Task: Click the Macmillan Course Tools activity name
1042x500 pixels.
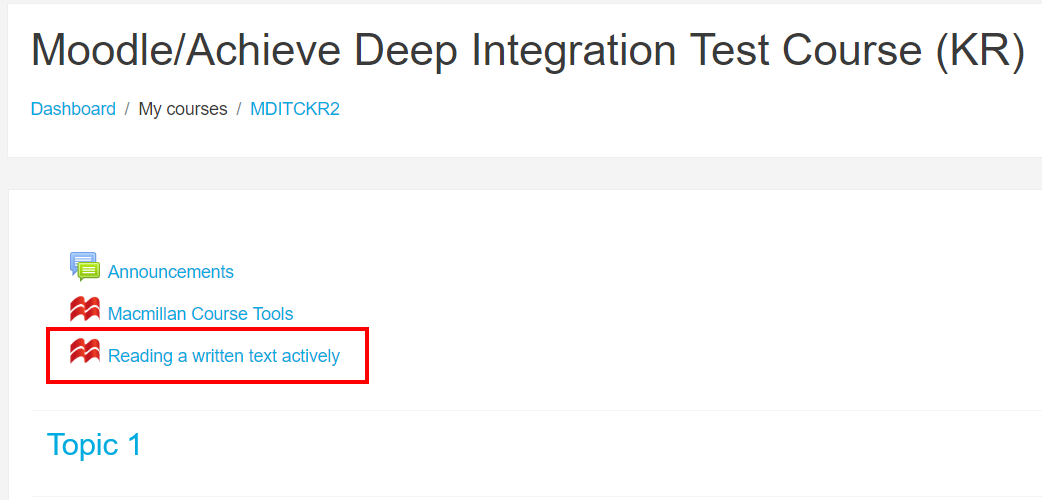Action: point(200,314)
